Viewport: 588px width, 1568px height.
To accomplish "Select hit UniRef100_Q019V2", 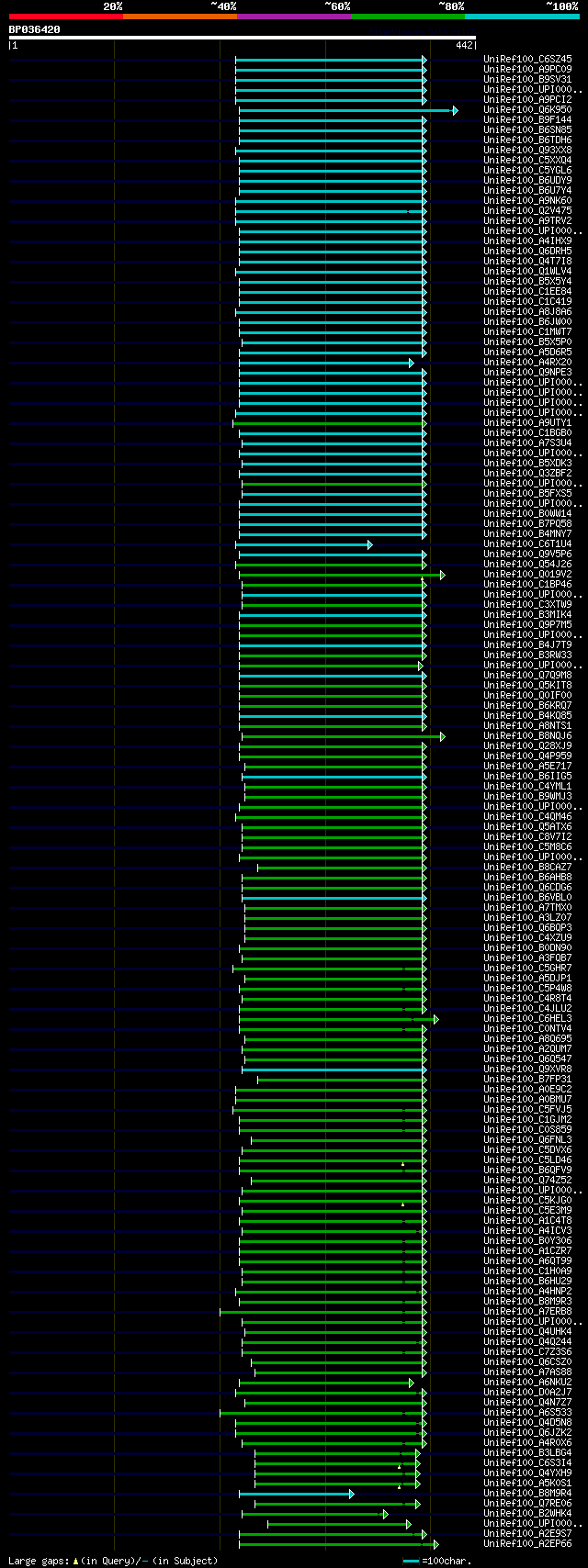I will pos(527,575).
